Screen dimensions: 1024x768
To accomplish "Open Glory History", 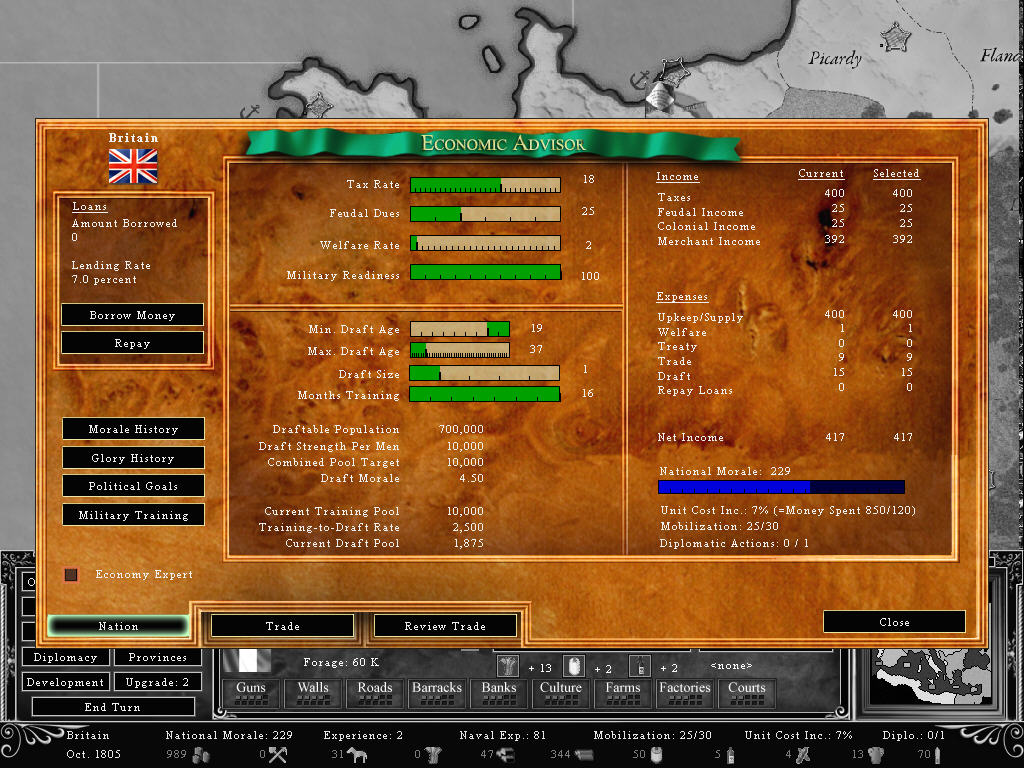I will [x=133, y=458].
